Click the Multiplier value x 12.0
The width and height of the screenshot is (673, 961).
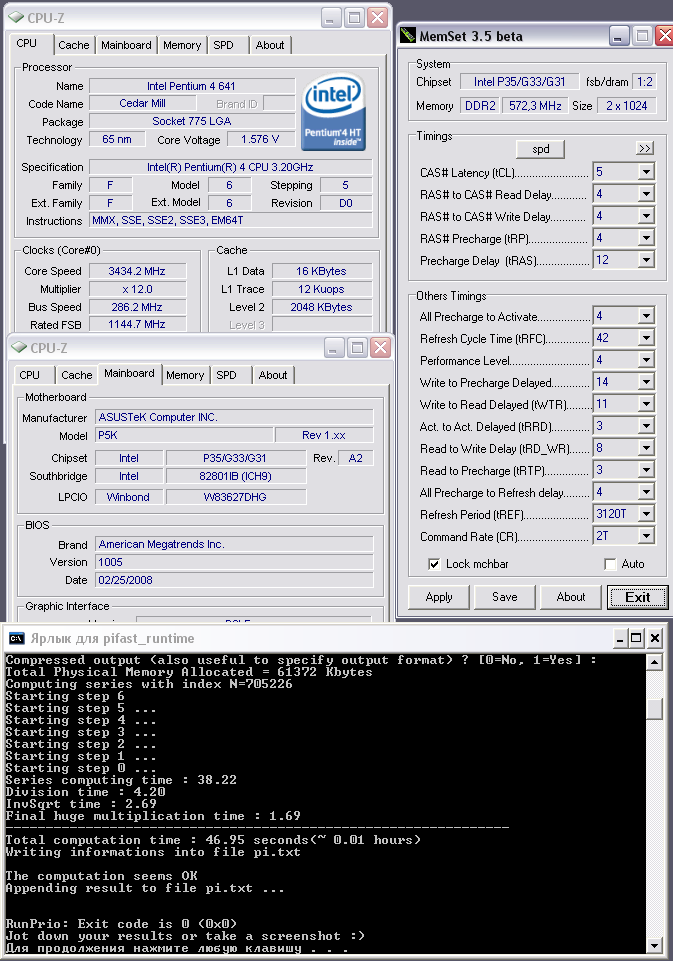(x=137, y=289)
